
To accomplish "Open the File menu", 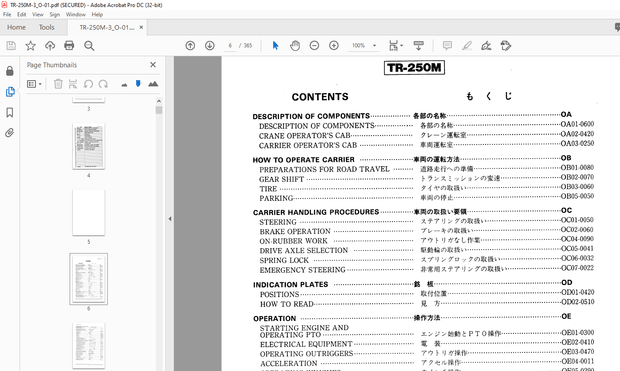I will point(7,15).
